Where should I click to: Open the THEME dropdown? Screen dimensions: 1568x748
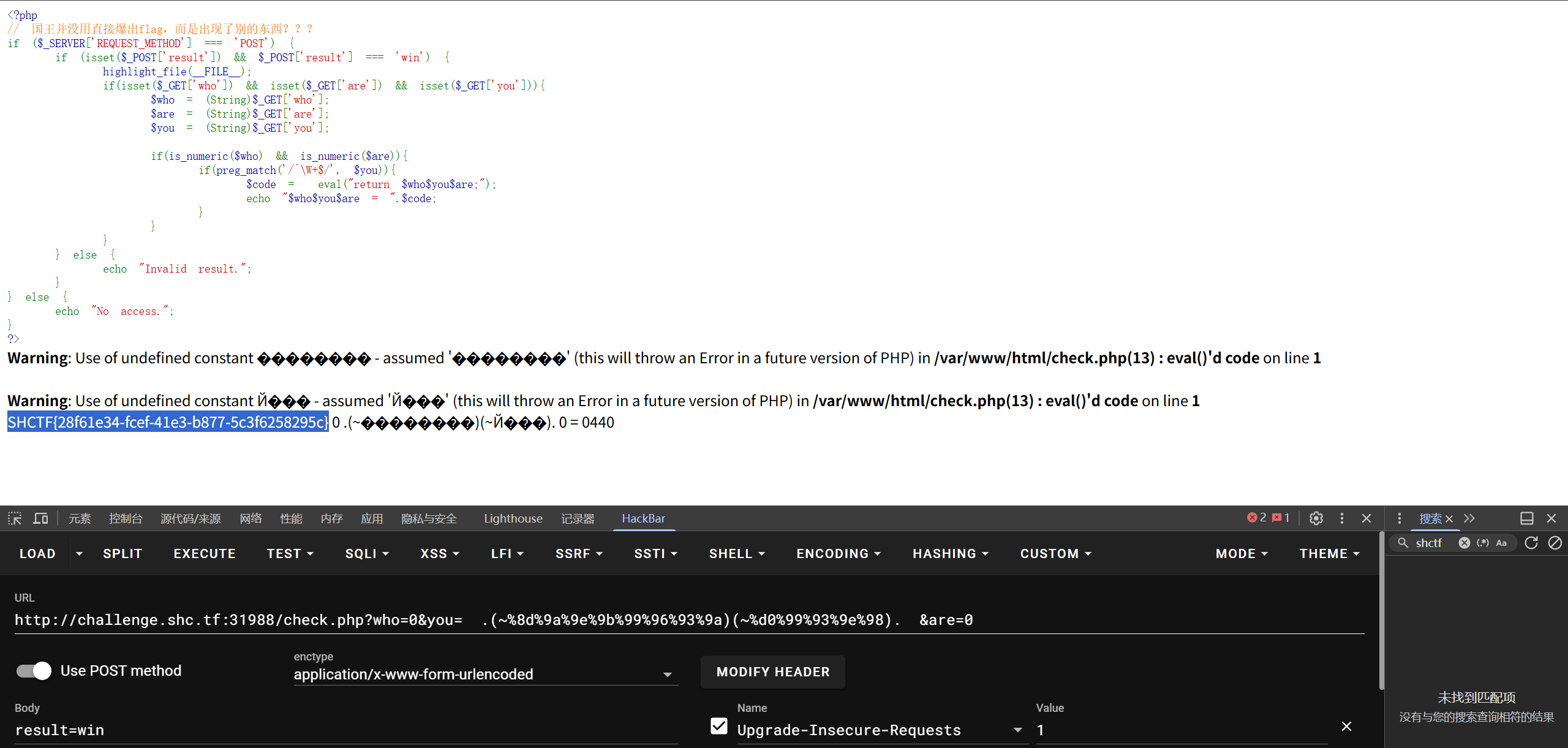(x=1330, y=554)
